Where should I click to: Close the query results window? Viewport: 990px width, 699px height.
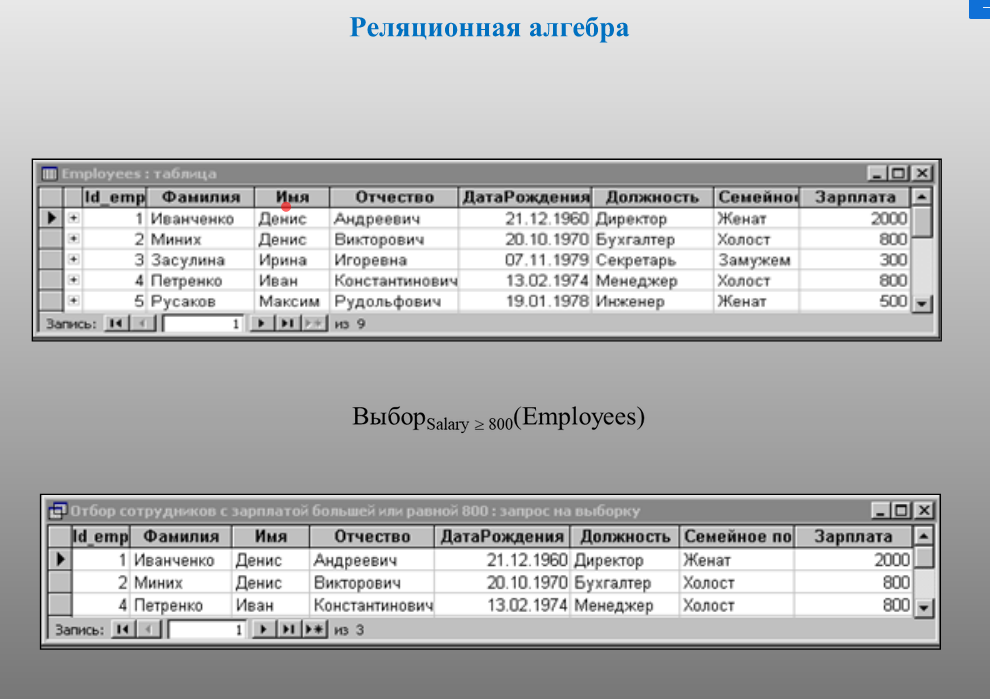click(x=924, y=510)
